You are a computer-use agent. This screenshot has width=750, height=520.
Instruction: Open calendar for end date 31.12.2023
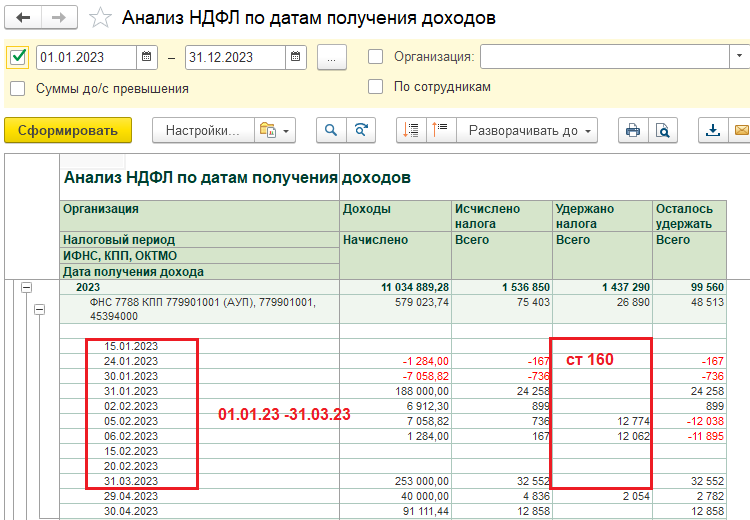[x=296, y=57]
